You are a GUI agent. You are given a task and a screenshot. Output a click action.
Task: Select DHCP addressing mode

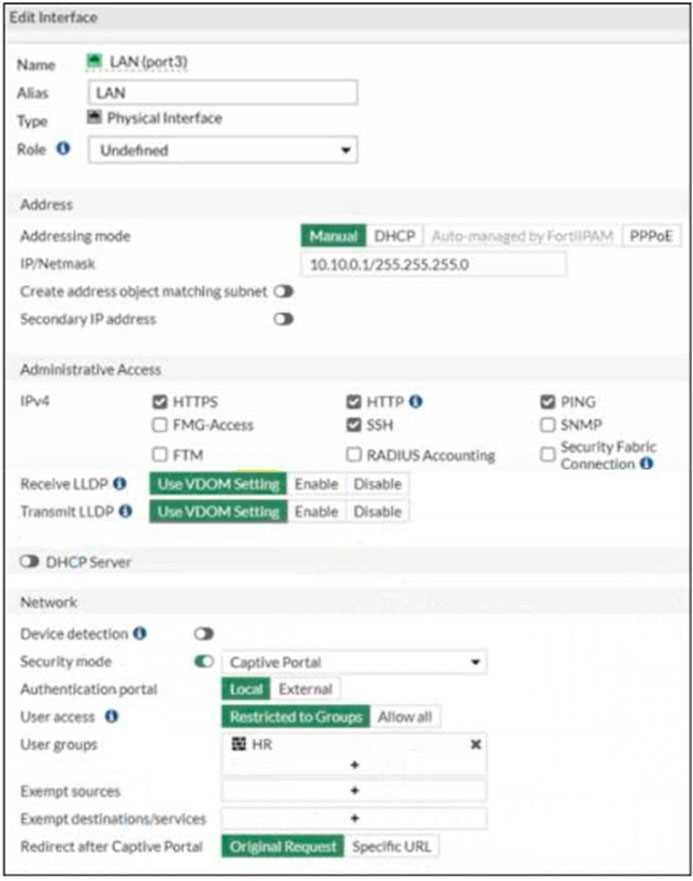[394, 236]
